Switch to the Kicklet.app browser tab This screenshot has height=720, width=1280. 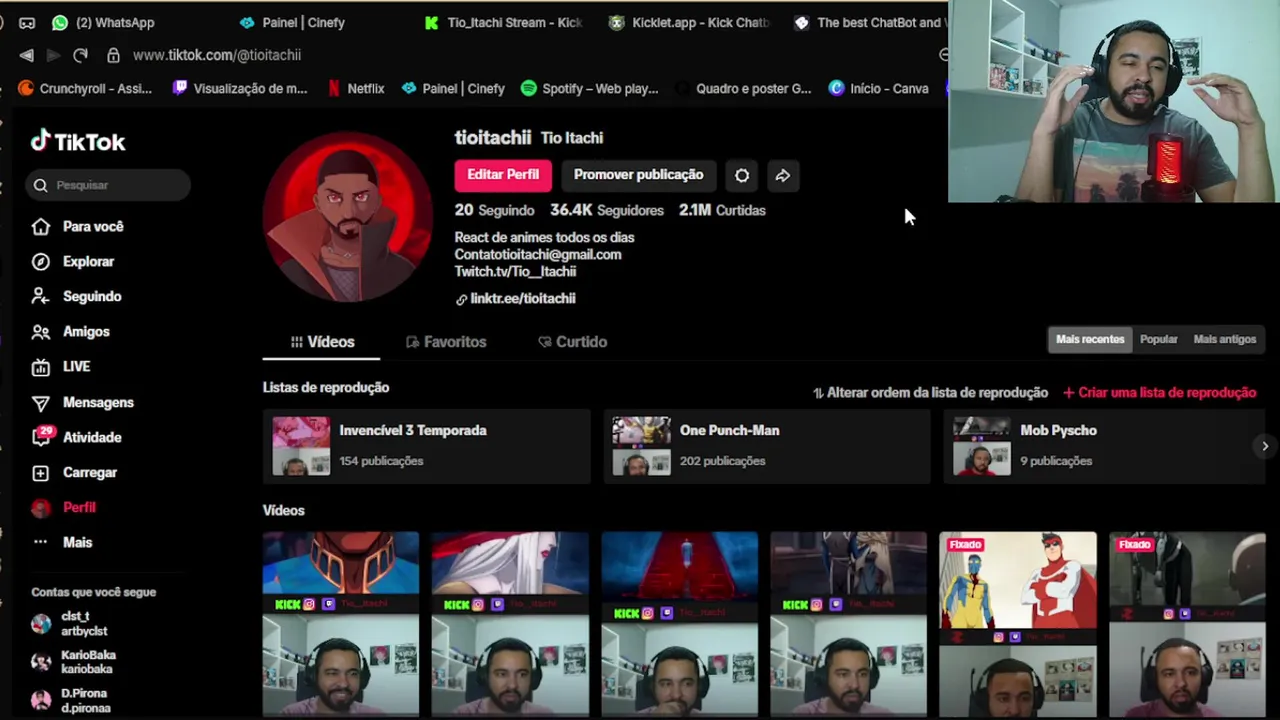click(689, 22)
